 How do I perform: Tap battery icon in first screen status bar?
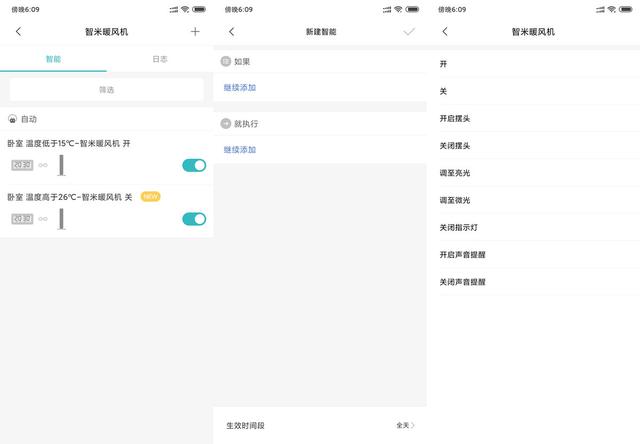pyautogui.click(x=199, y=9)
